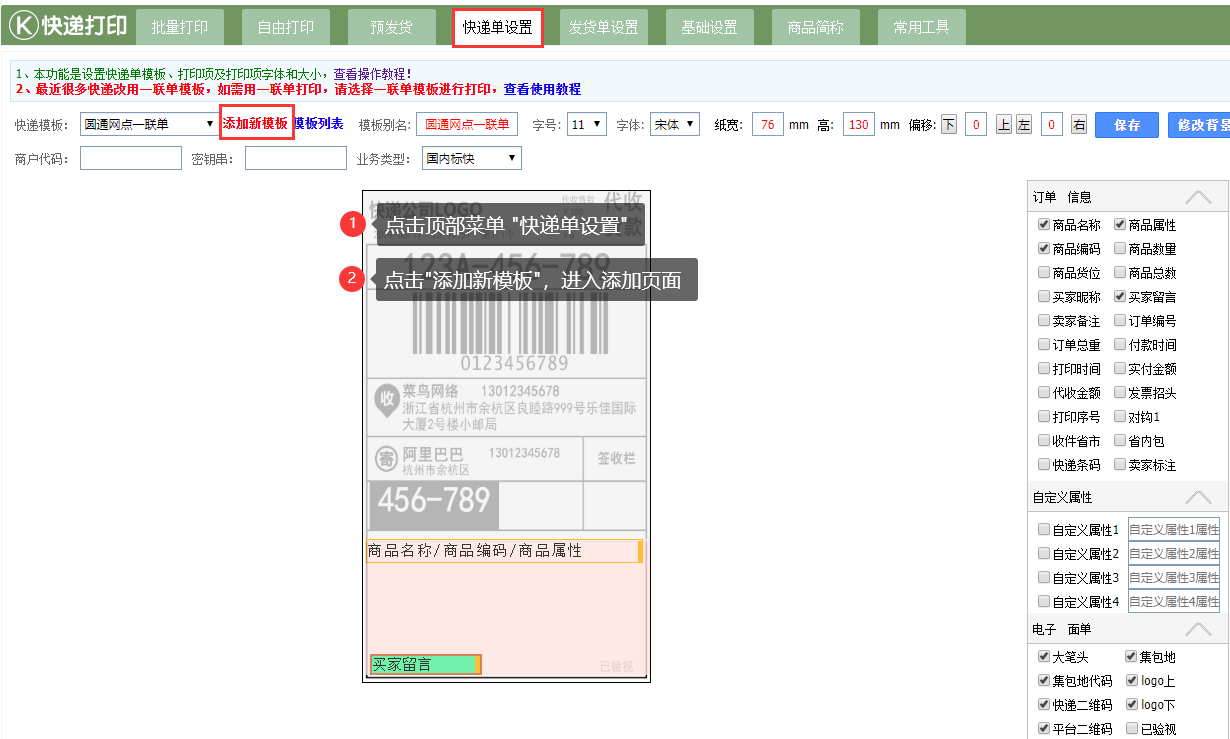Toggle 商品名称 checkbox
Viewport: 1230px width, 739px height.
click(1044, 224)
